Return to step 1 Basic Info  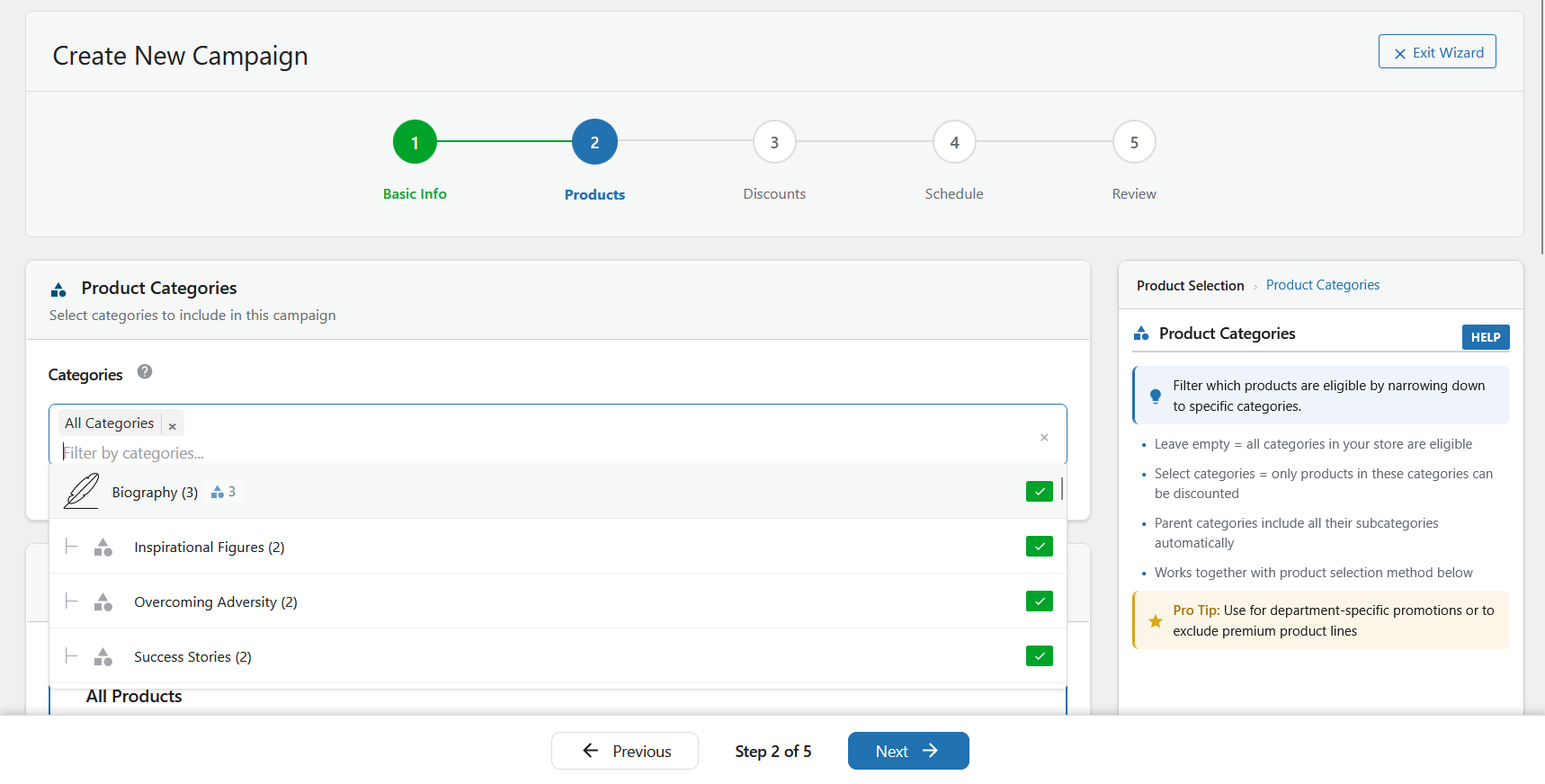click(415, 143)
